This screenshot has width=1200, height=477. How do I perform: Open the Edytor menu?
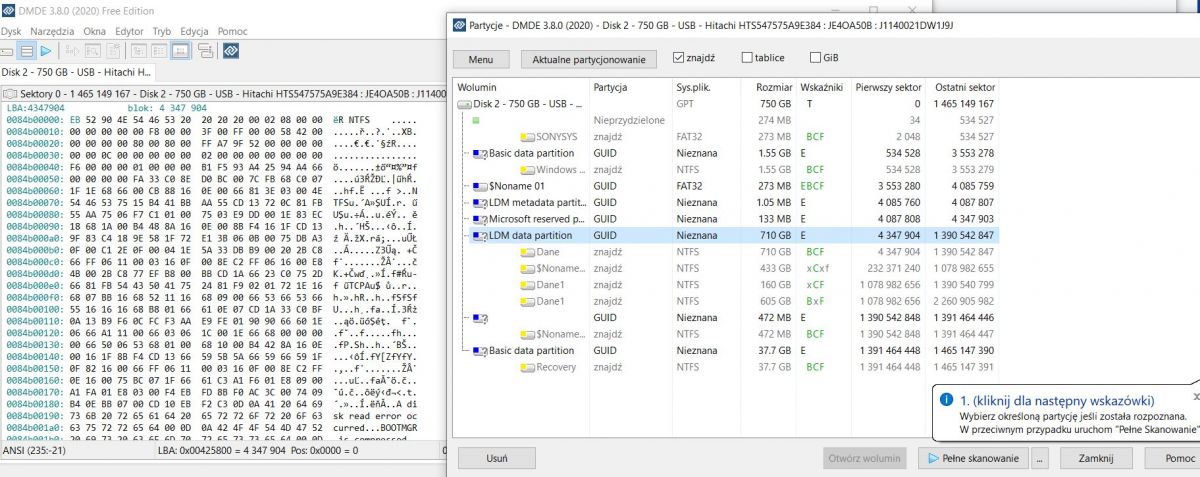click(x=130, y=32)
